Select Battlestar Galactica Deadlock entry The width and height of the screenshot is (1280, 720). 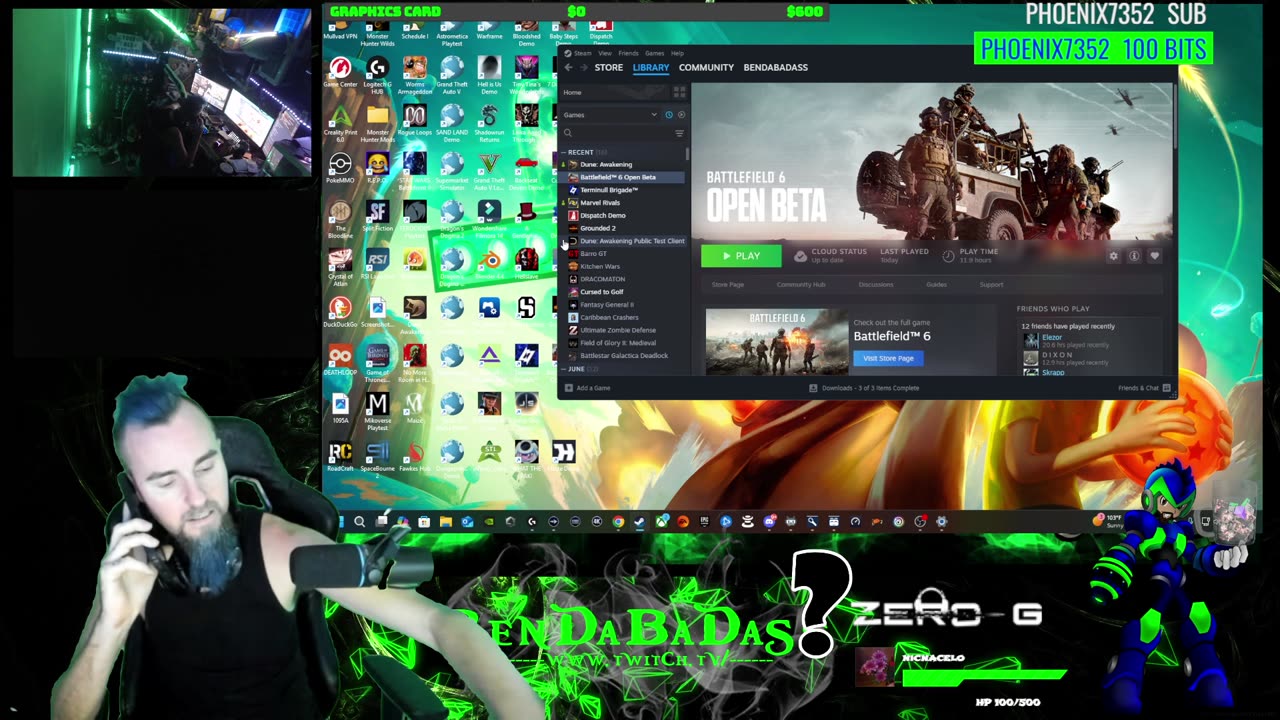click(x=624, y=356)
